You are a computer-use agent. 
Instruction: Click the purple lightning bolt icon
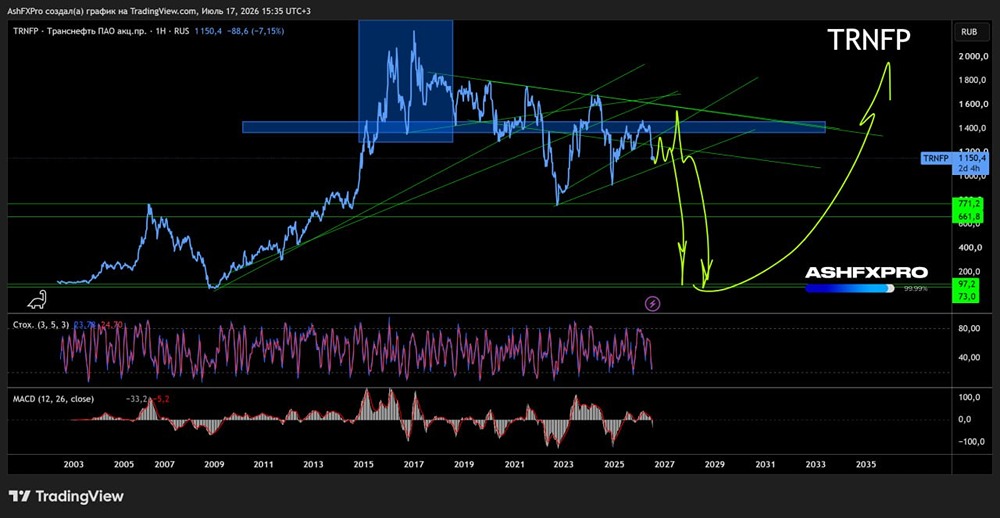point(653,304)
